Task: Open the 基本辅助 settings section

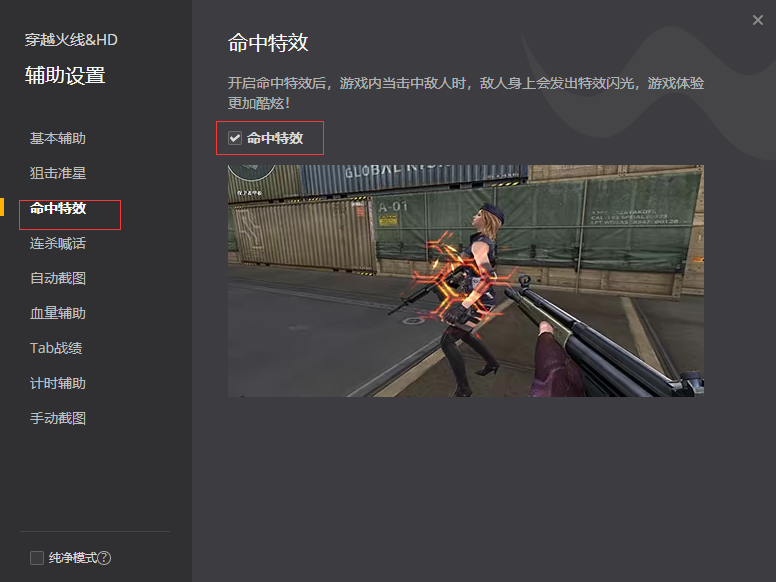Action: [58, 138]
